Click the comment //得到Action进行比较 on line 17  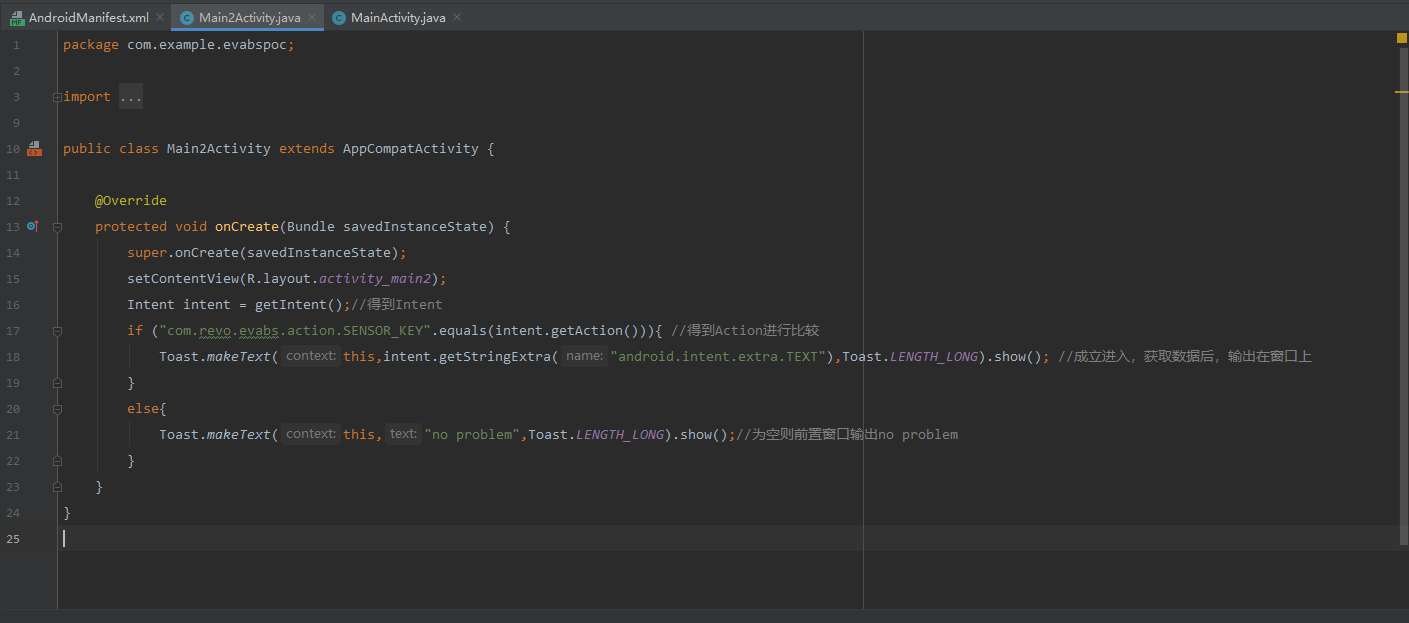point(745,331)
